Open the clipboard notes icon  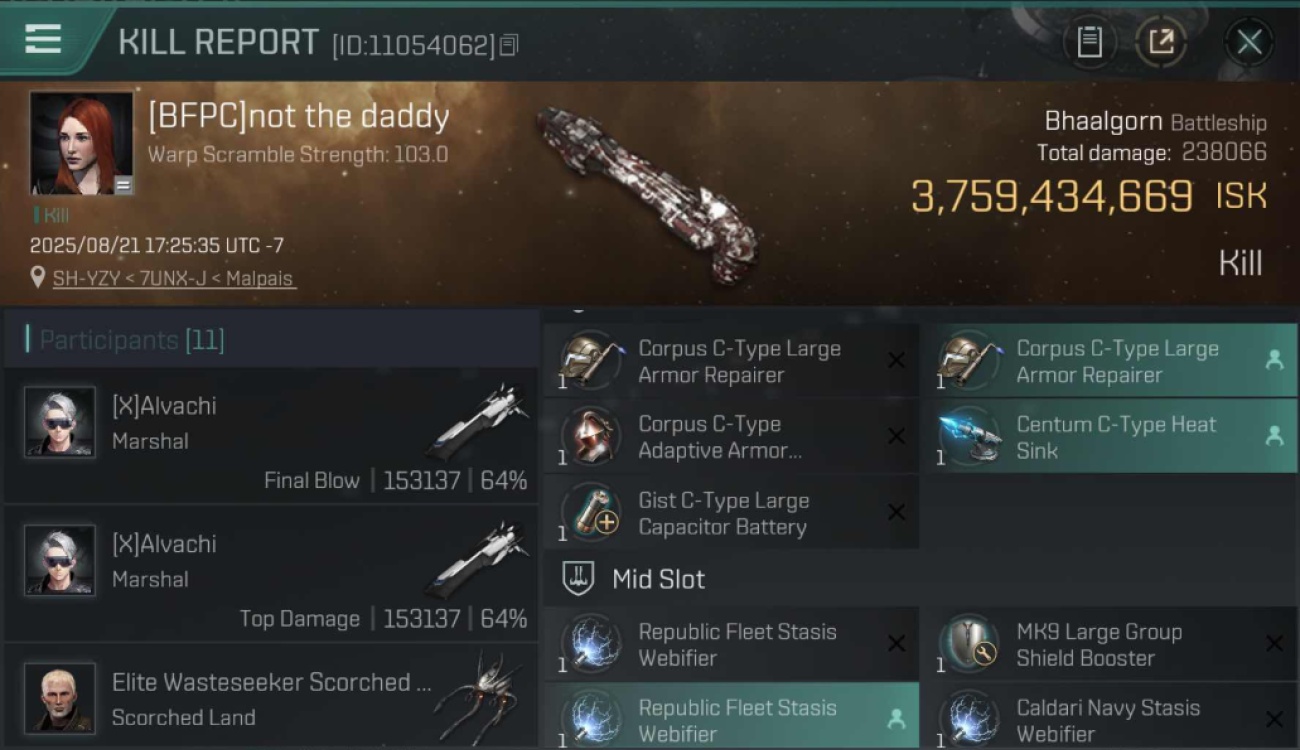point(1089,42)
